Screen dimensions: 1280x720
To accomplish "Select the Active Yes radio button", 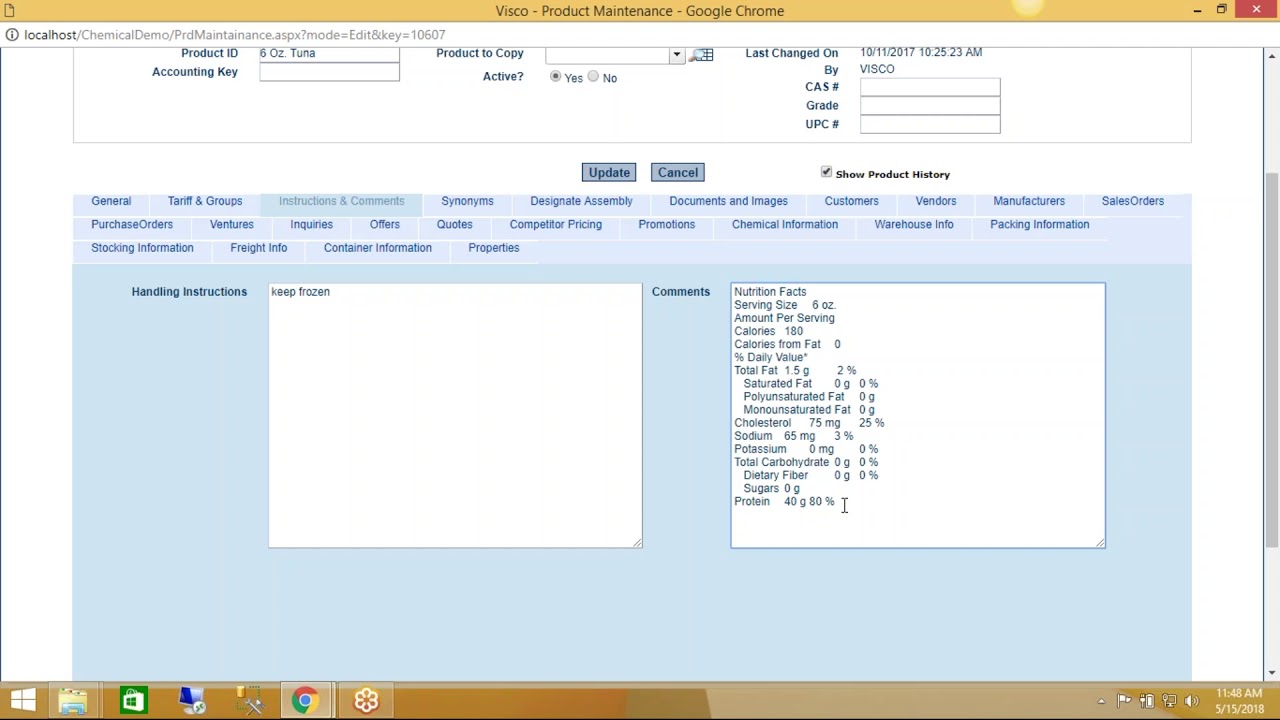I will coord(556,77).
